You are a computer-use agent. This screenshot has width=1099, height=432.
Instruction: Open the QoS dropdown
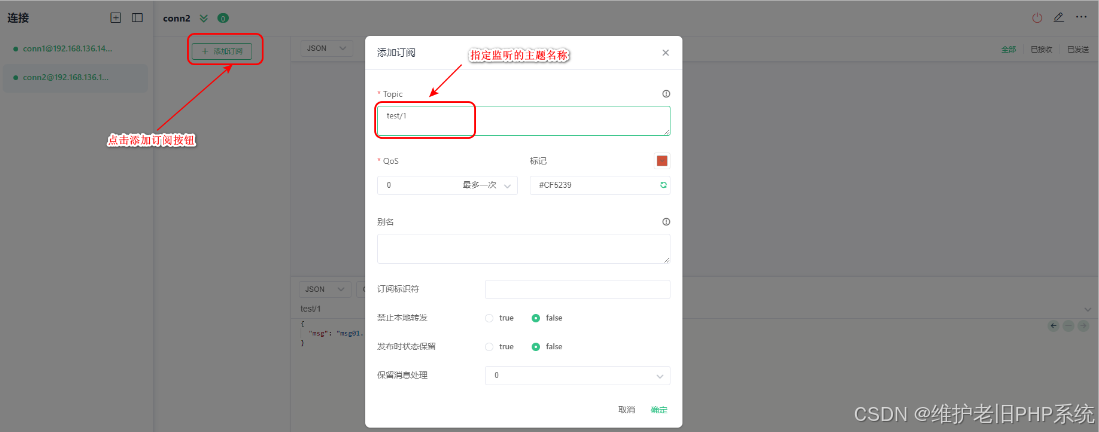pyautogui.click(x=447, y=185)
